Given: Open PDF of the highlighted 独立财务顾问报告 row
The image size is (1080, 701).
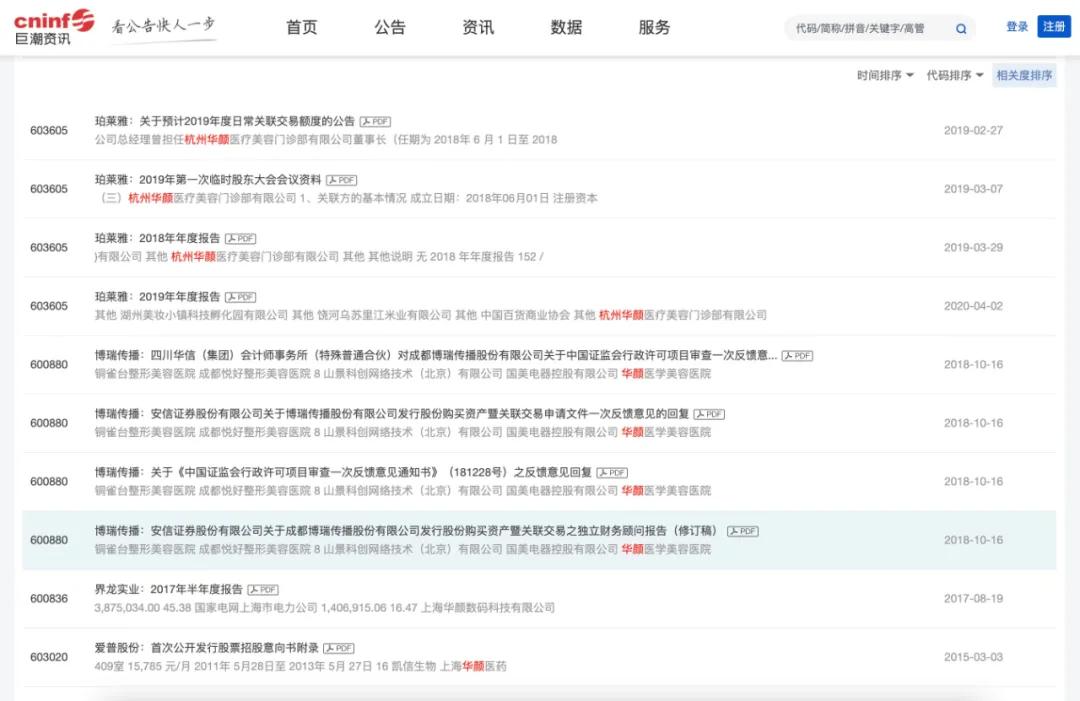Looking at the screenshot, I should tap(741, 531).
